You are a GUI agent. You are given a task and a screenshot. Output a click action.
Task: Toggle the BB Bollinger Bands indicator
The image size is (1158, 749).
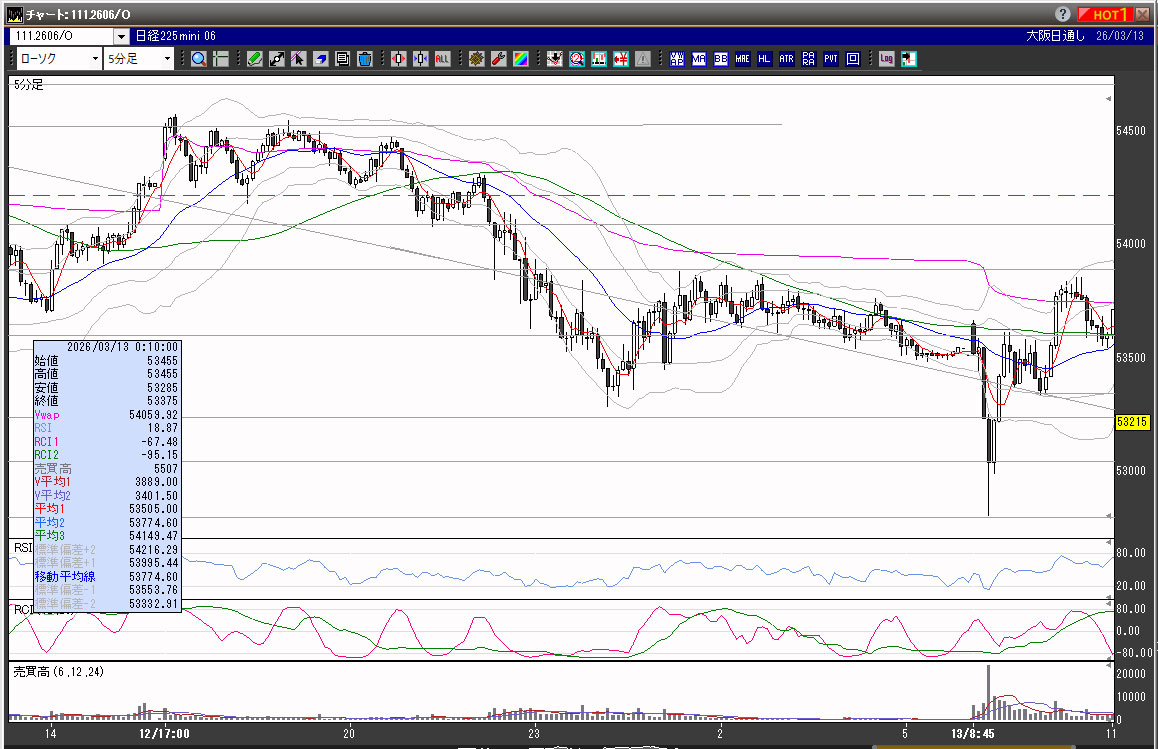[720, 59]
